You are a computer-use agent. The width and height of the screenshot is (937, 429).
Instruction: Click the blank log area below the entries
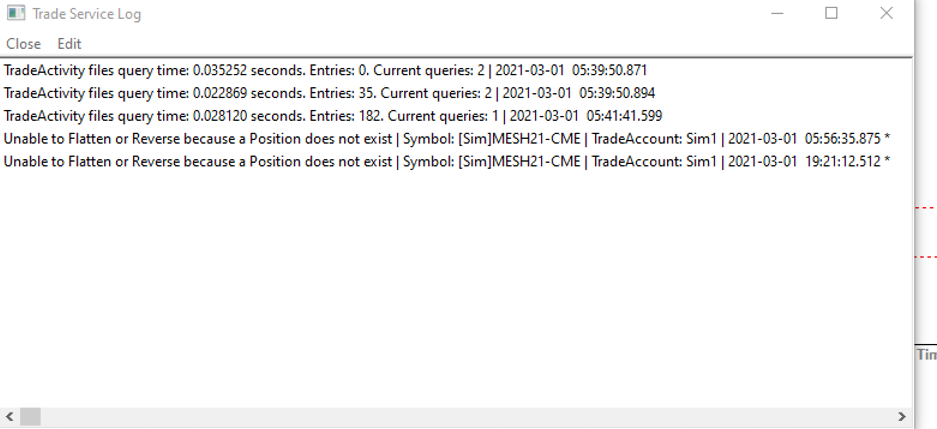[457, 287]
